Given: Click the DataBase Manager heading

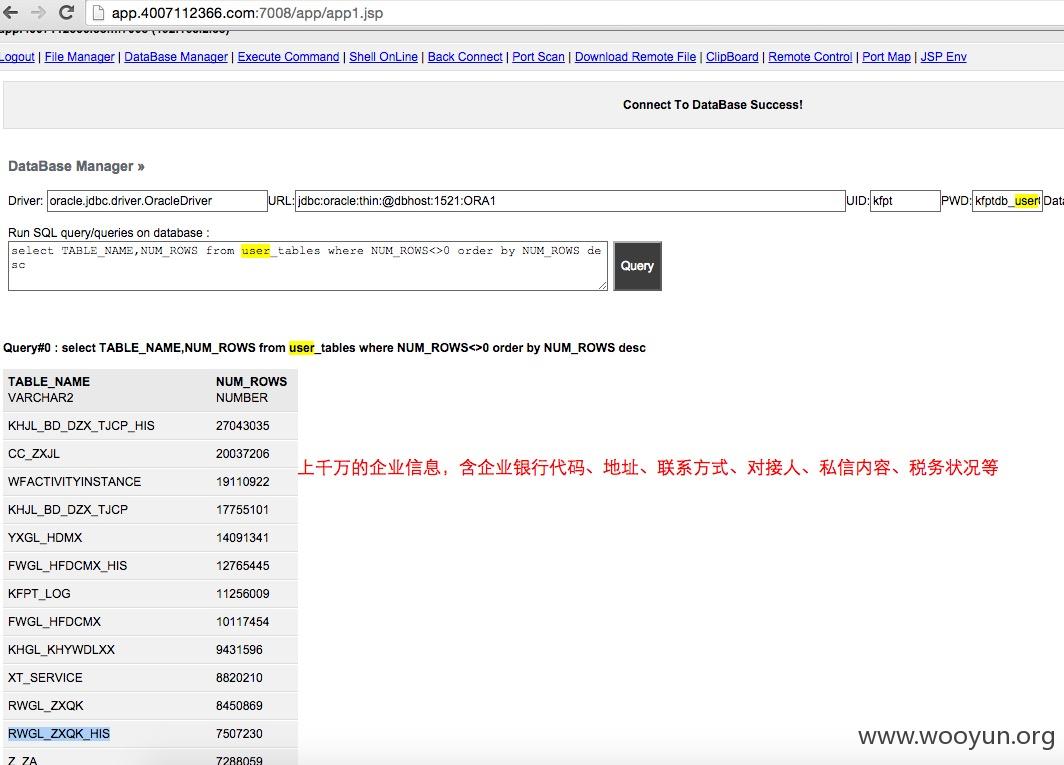Looking at the screenshot, I should [x=76, y=166].
